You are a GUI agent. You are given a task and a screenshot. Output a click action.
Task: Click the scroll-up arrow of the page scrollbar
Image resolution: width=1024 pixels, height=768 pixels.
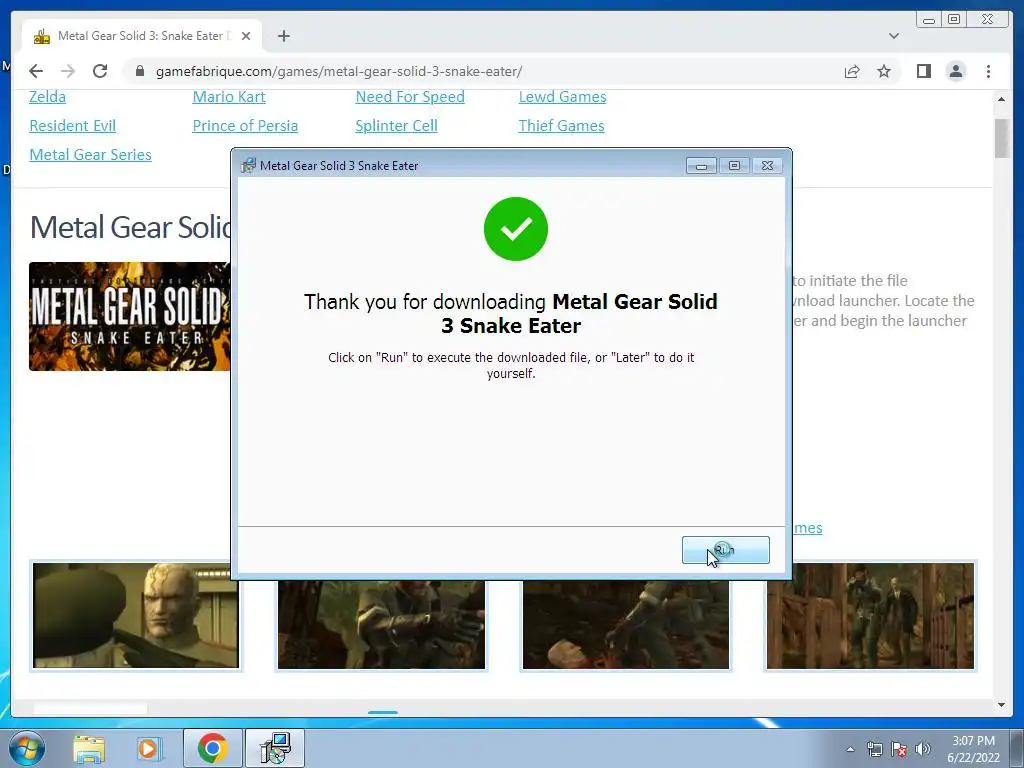tap(1002, 99)
